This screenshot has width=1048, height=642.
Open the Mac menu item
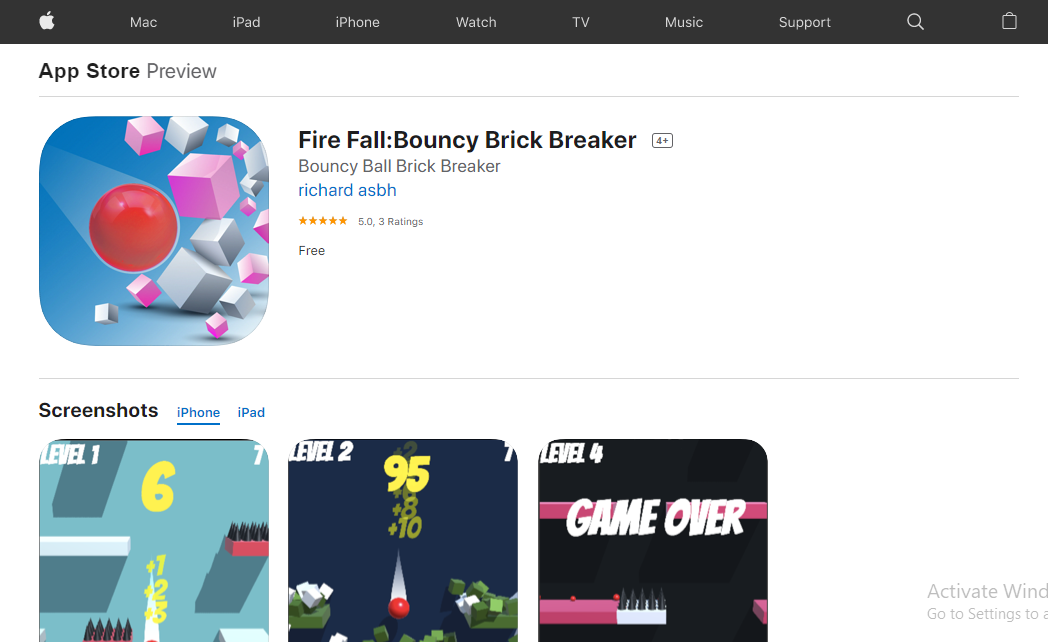(x=143, y=22)
